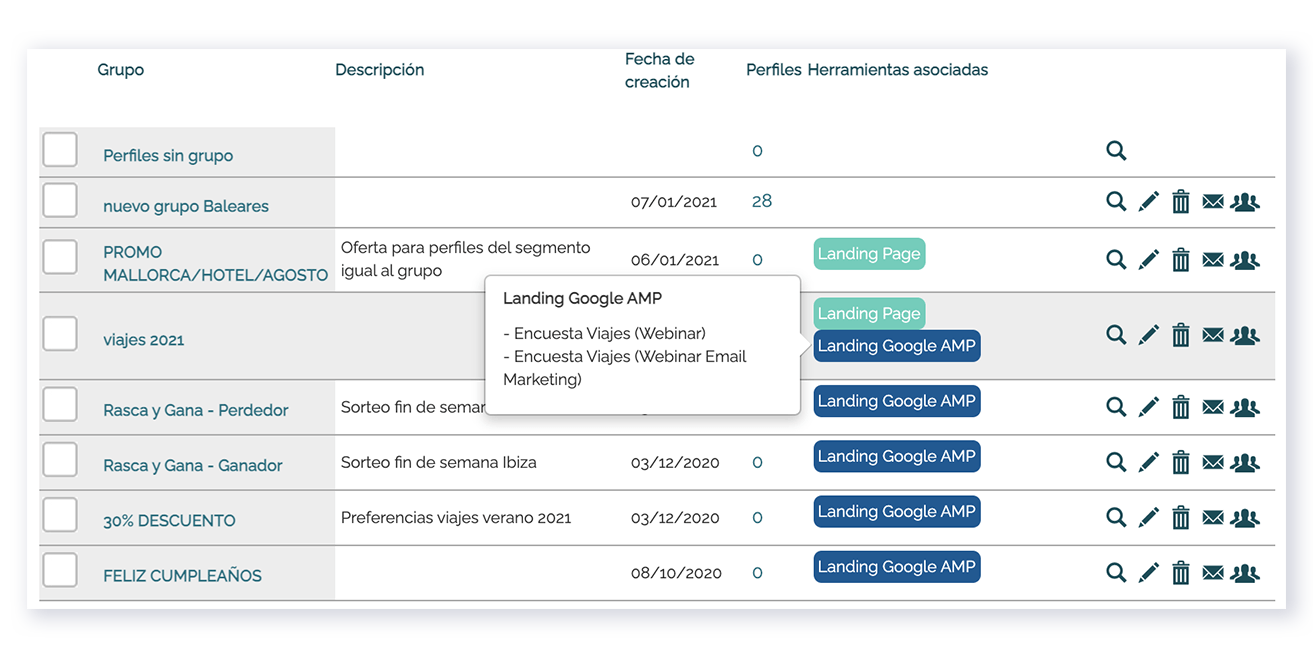Click the Fecha de creación column header
The width and height of the screenshot is (1313, 657).
658,70
